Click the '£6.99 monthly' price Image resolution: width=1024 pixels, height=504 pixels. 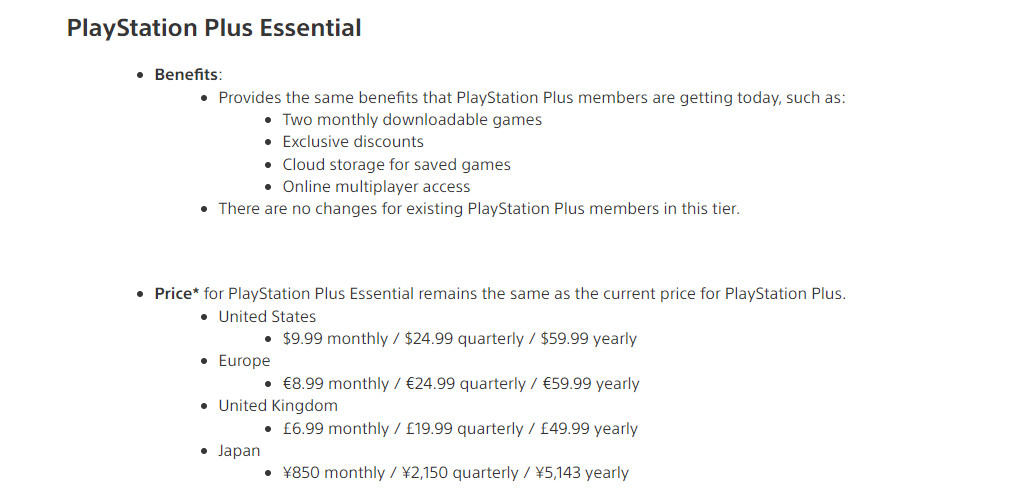(335, 429)
